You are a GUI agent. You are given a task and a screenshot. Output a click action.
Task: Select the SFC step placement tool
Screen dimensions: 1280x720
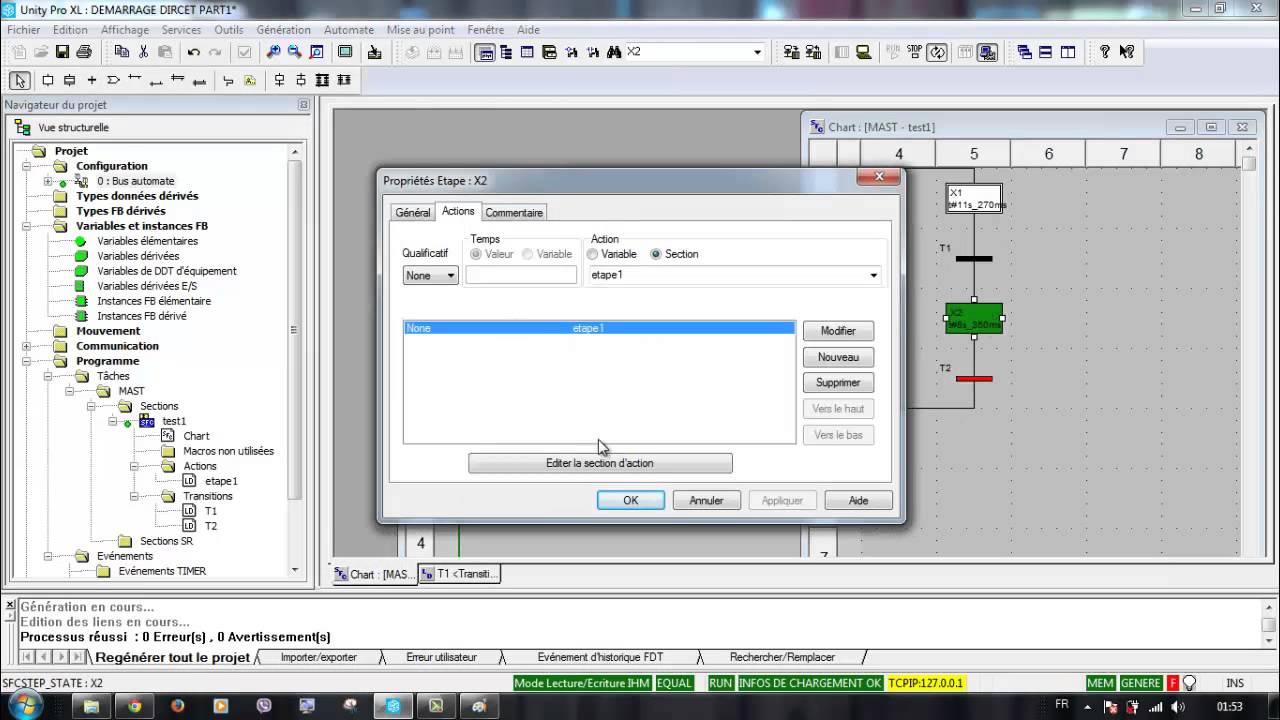(x=47, y=80)
